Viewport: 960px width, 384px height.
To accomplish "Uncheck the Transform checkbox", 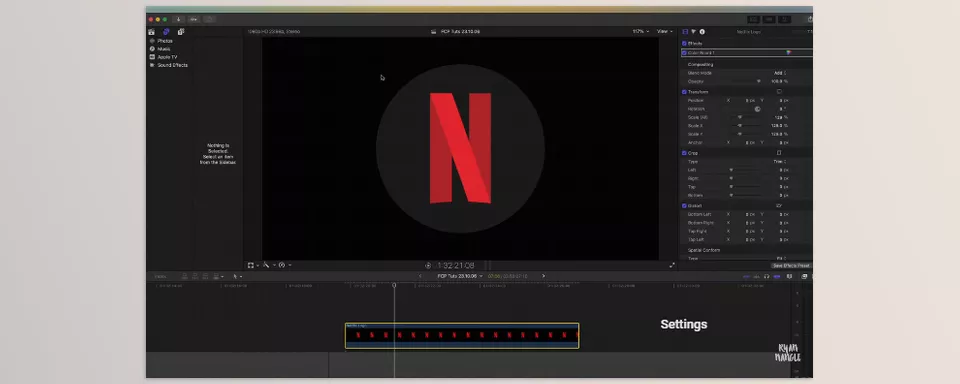I will [x=684, y=92].
